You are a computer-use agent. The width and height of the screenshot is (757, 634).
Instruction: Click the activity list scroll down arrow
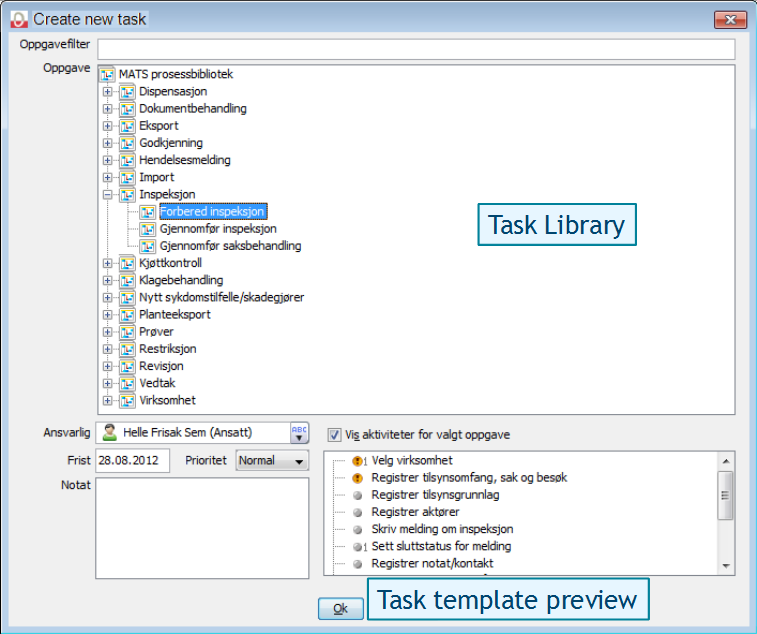726,566
